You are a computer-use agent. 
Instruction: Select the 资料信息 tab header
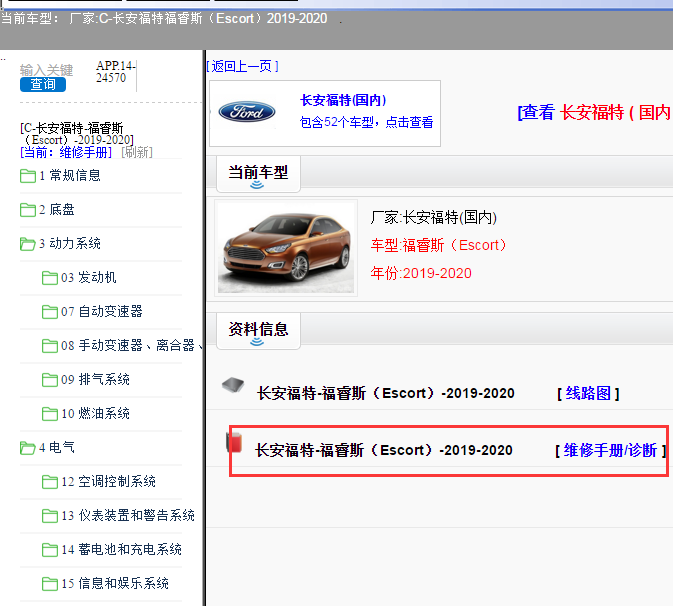[258, 330]
